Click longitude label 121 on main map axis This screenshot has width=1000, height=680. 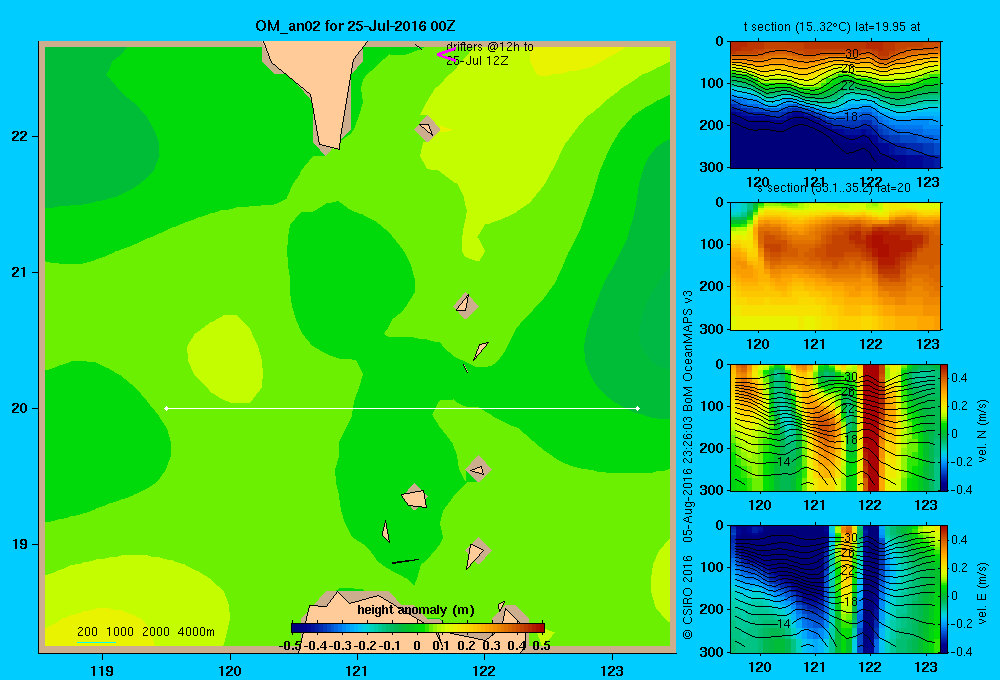357,670
